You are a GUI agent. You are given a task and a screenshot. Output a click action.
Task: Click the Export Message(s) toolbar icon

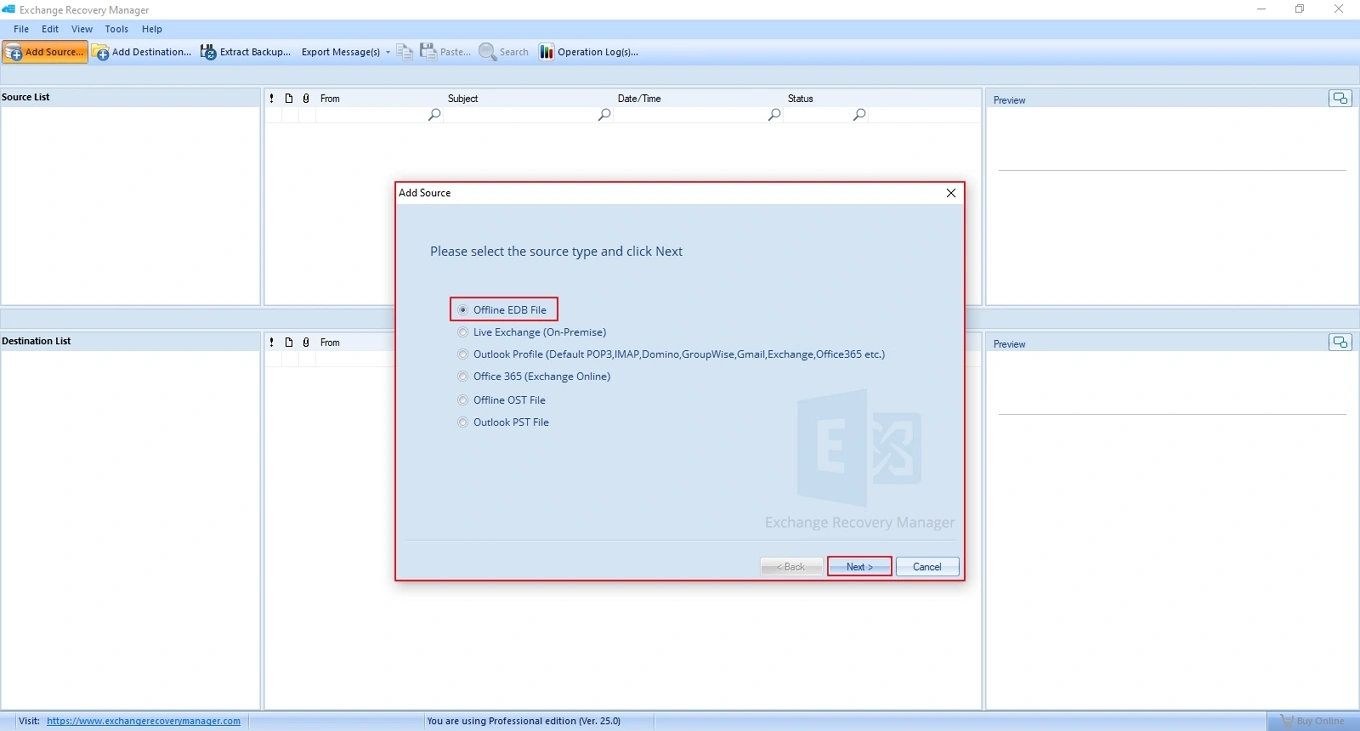(340, 52)
